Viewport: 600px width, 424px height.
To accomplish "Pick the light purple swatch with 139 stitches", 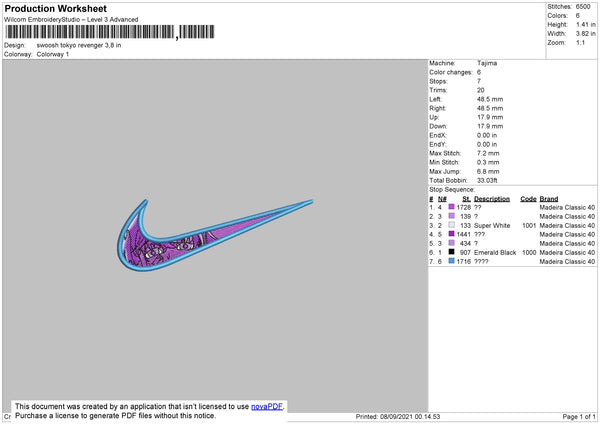I will [452, 216].
